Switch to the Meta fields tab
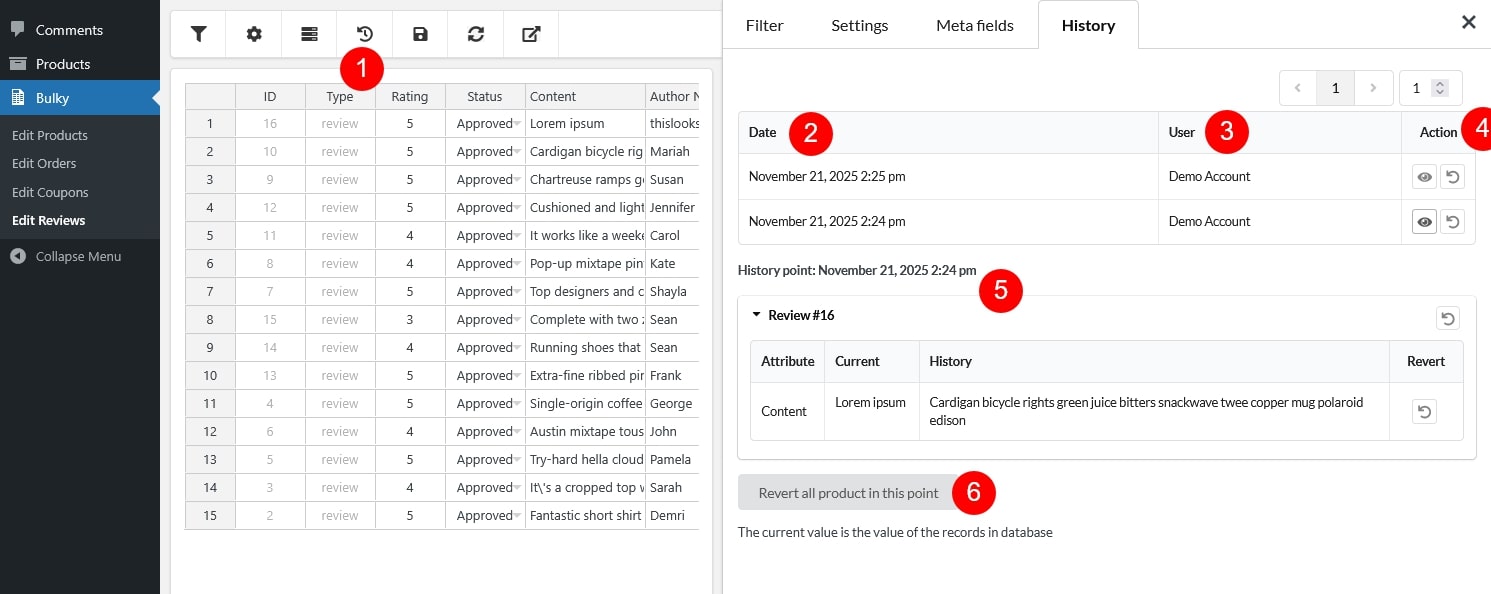 coord(974,25)
